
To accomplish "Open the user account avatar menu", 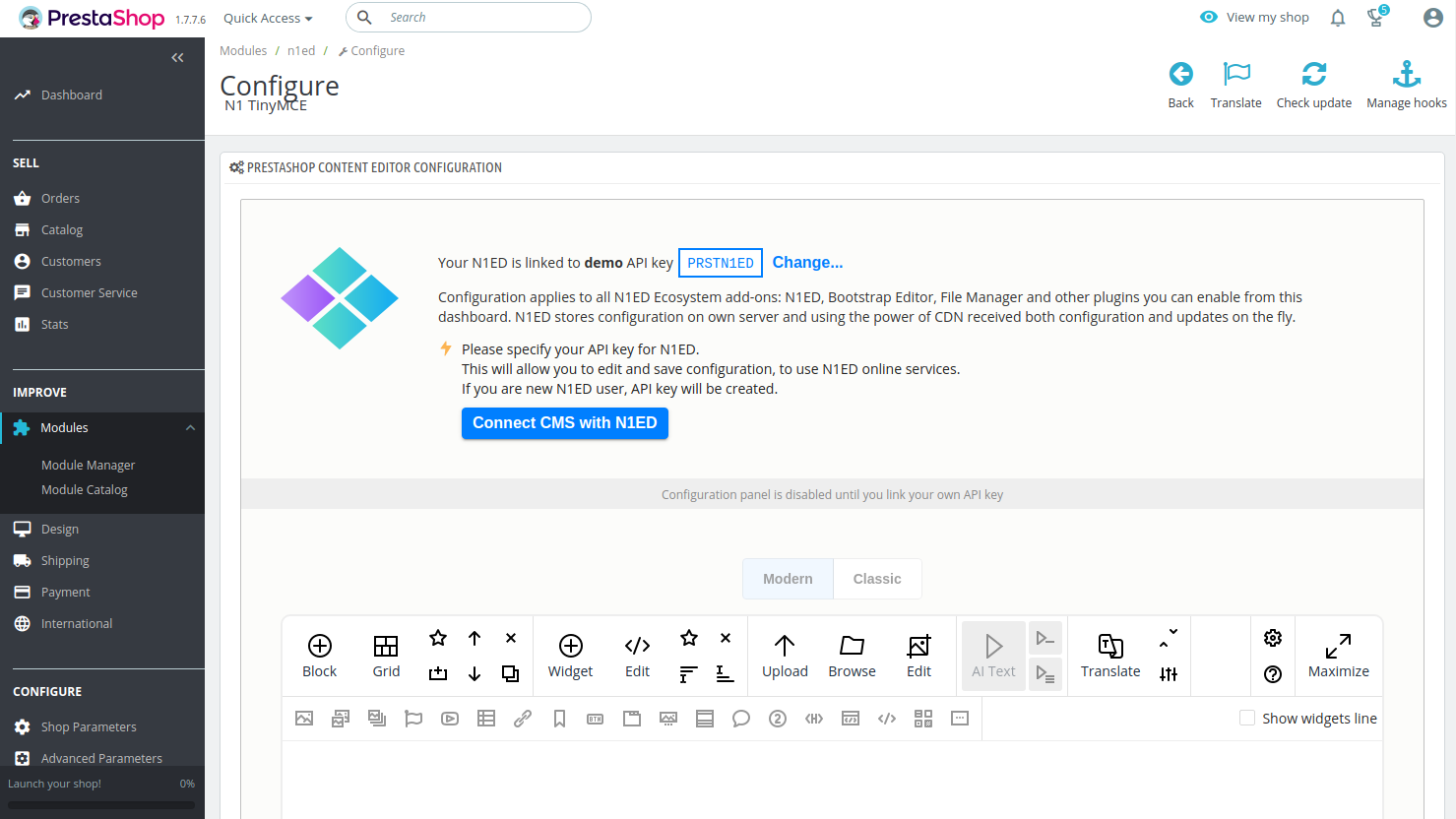I will [x=1433, y=18].
